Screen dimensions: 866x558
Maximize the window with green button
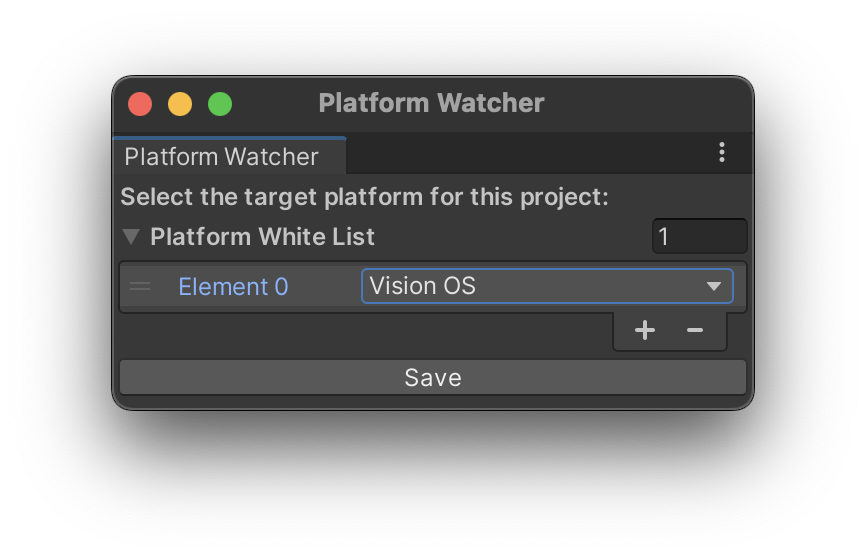click(x=220, y=103)
